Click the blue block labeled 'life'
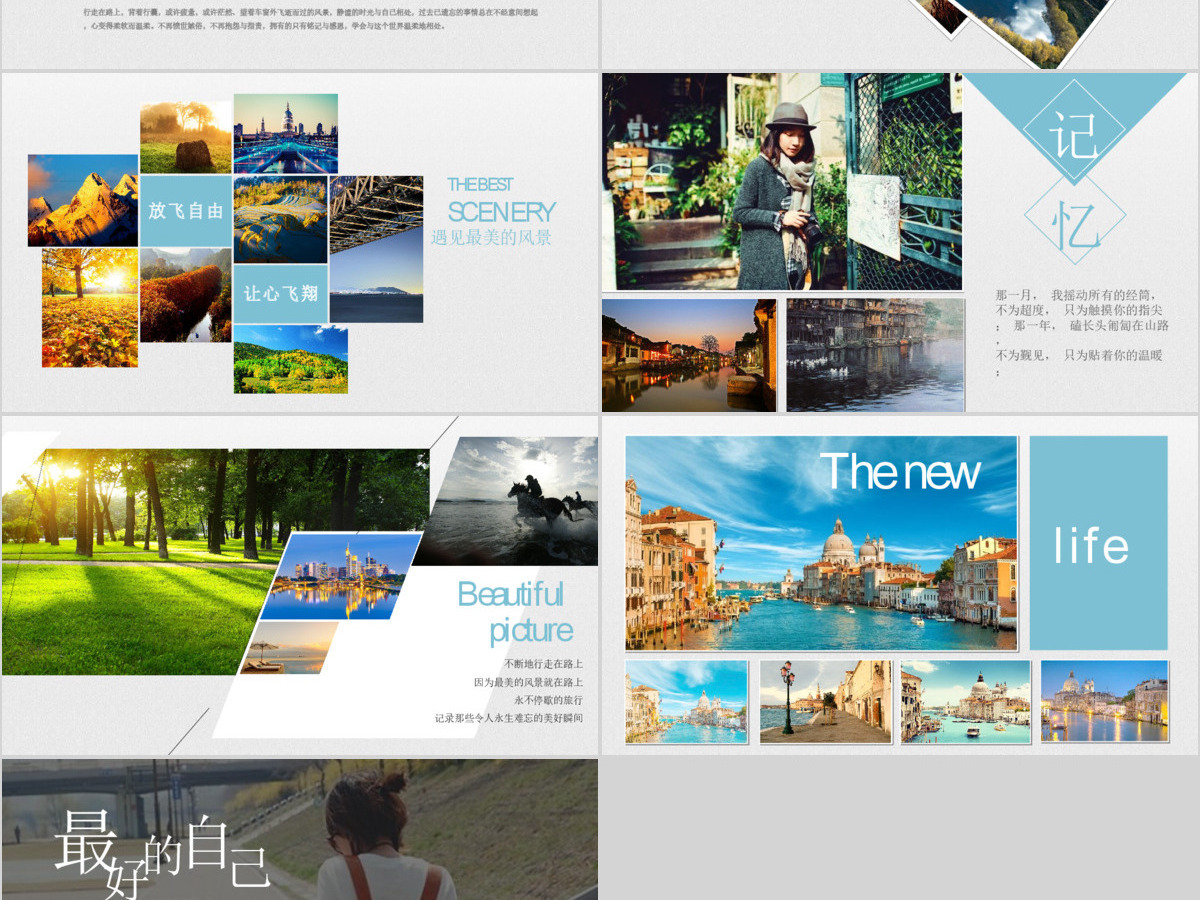Image resolution: width=1200 pixels, height=900 pixels. [1099, 543]
